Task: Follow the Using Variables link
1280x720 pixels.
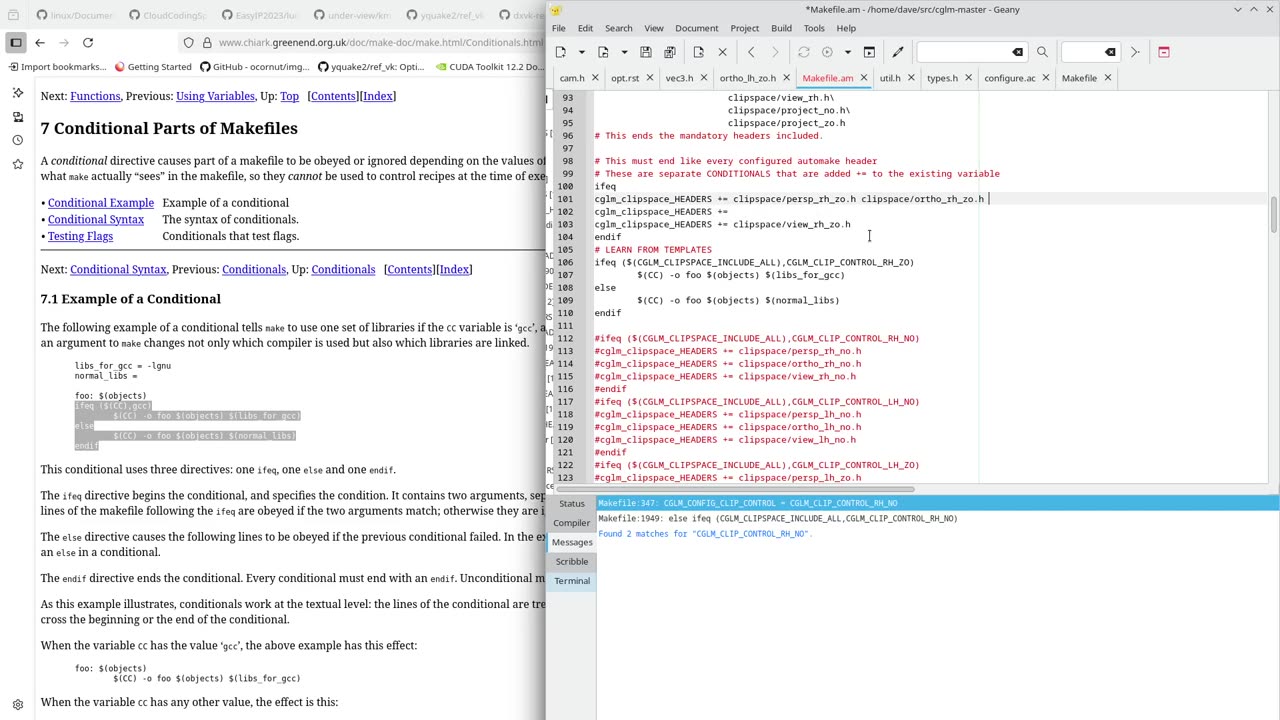Action: tap(215, 96)
